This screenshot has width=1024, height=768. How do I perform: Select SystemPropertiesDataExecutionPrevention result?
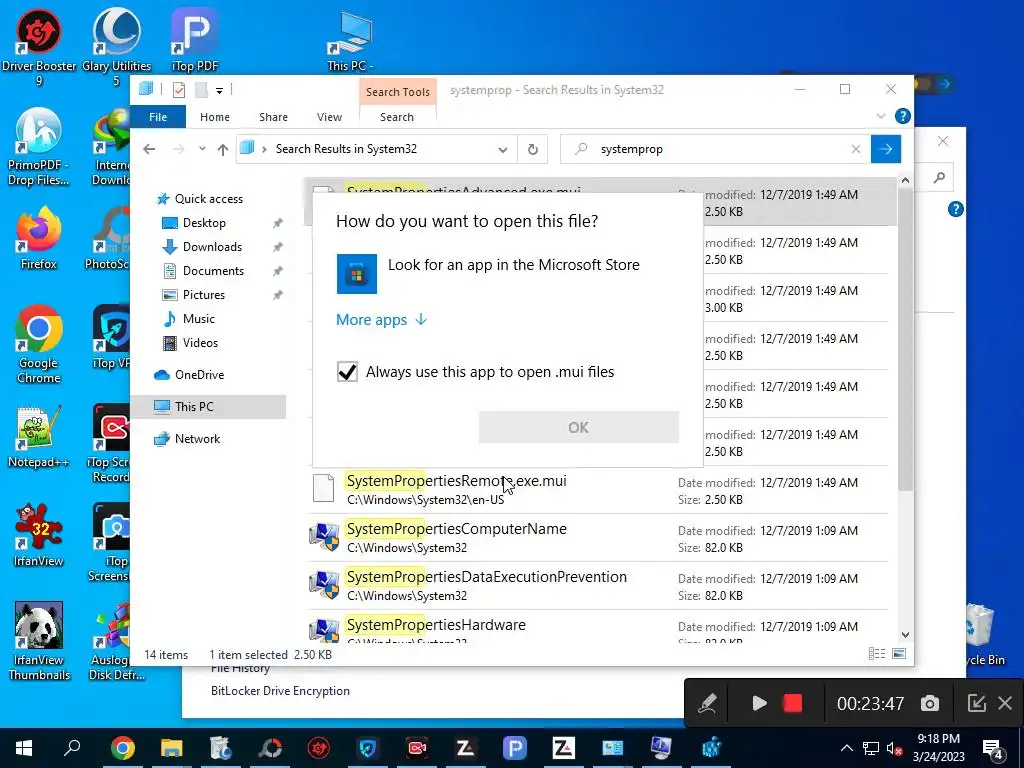click(x=597, y=586)
